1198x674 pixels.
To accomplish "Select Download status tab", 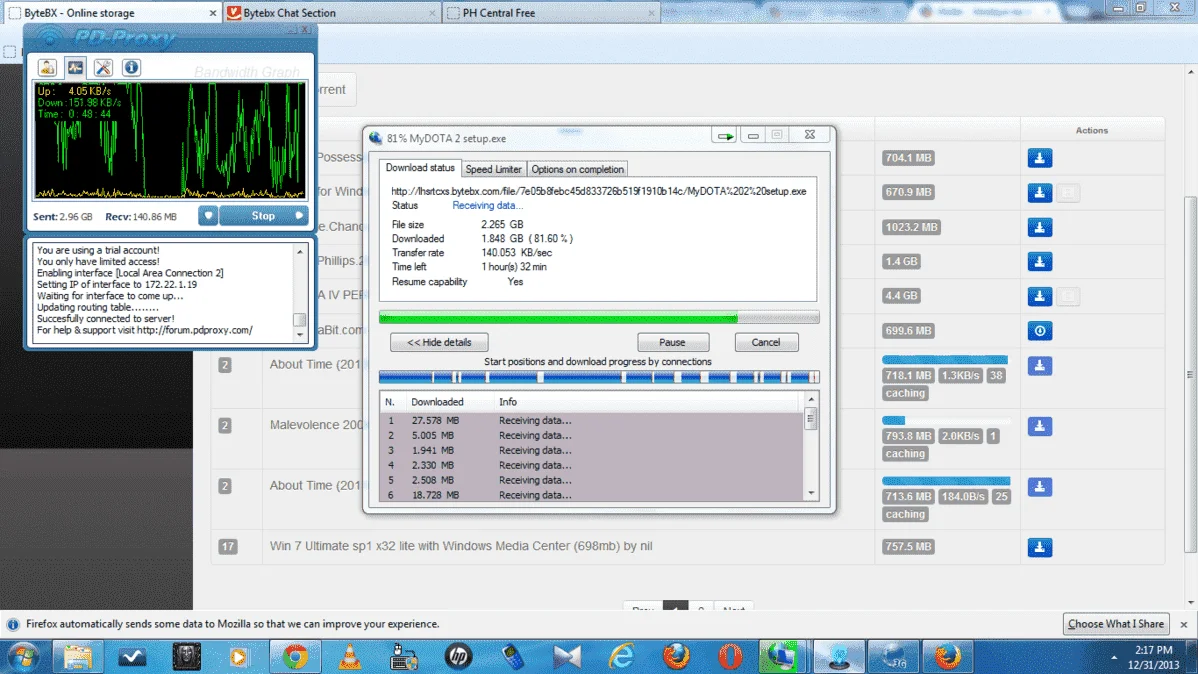I will point(419,168).
